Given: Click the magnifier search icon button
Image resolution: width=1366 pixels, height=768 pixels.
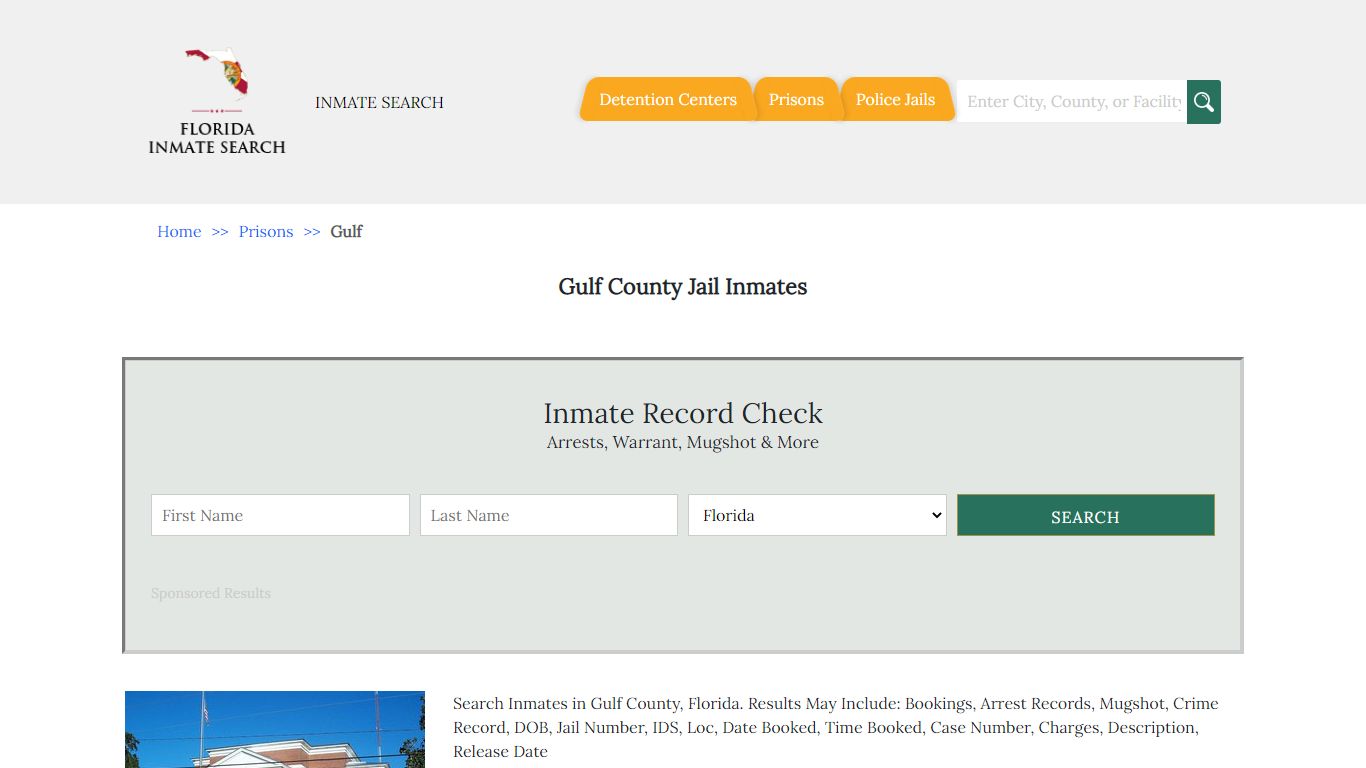Looking at the screenshot, I should point(1204,102).
